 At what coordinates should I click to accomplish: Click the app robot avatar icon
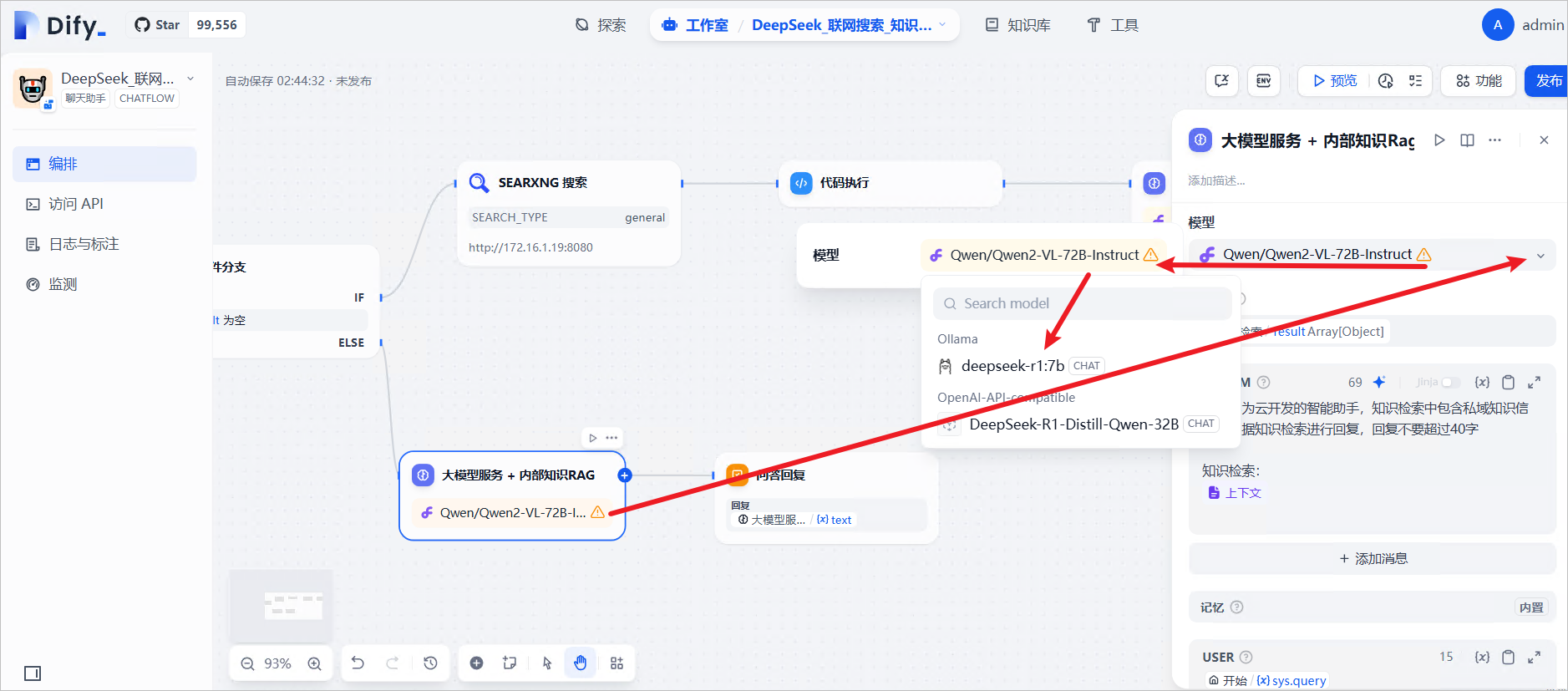(33, 89)
